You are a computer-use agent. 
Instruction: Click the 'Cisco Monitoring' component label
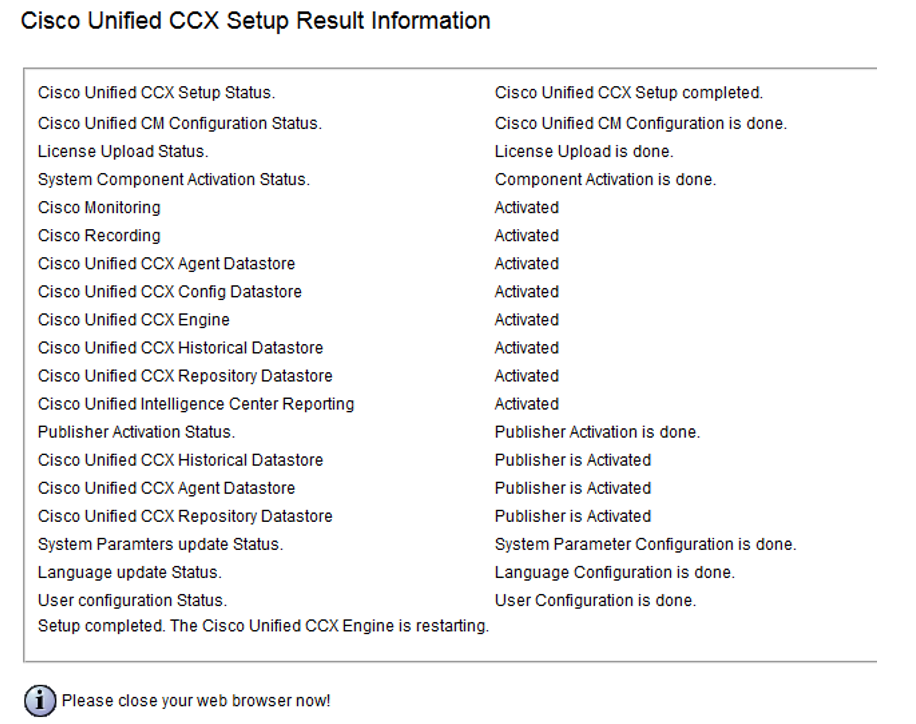coord(99,207)
